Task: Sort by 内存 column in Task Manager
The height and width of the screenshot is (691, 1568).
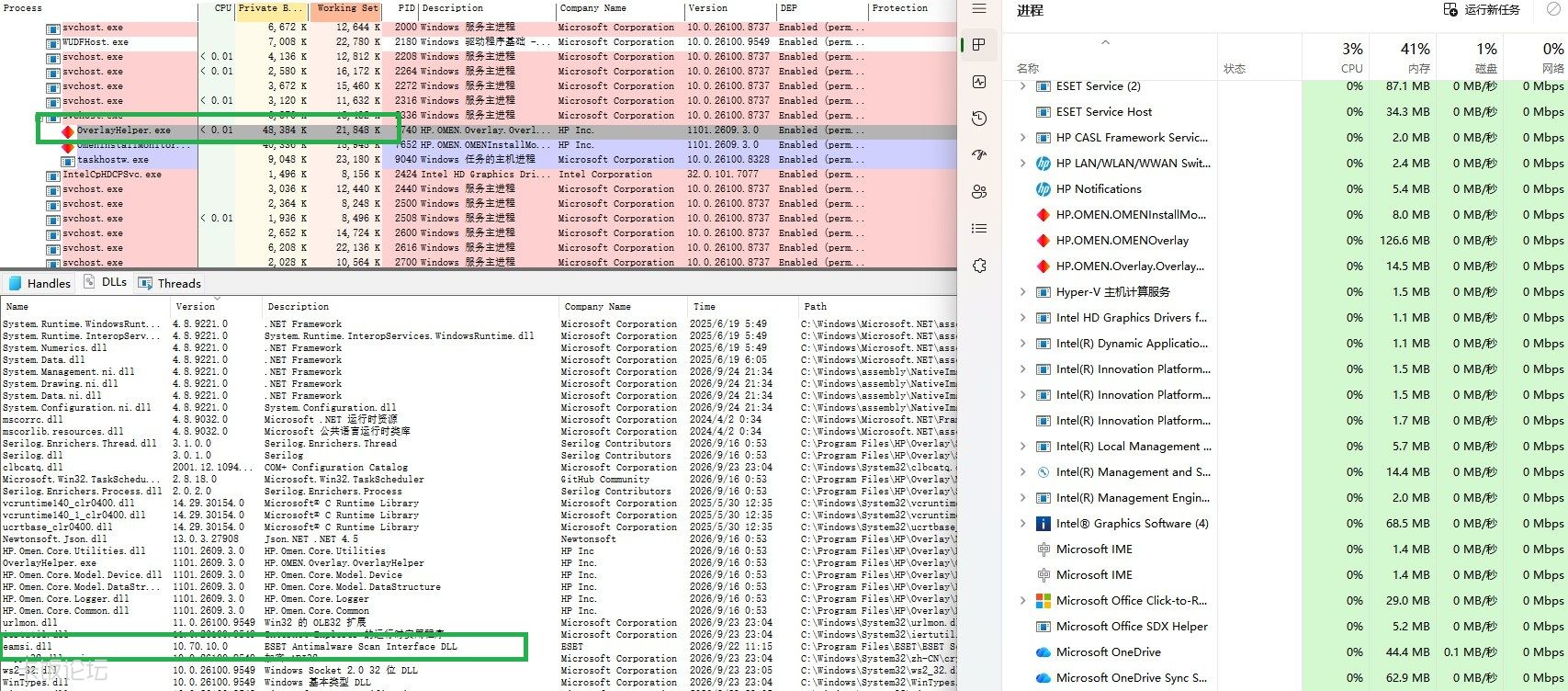Action: click(x=1402, y=57)
